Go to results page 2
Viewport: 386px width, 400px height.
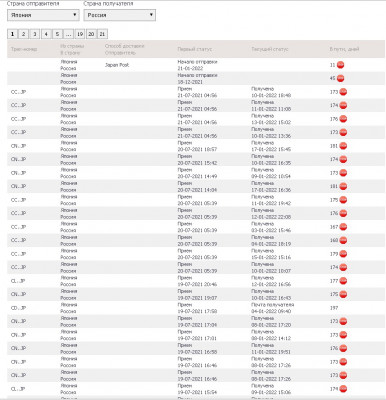coord(23,34)
